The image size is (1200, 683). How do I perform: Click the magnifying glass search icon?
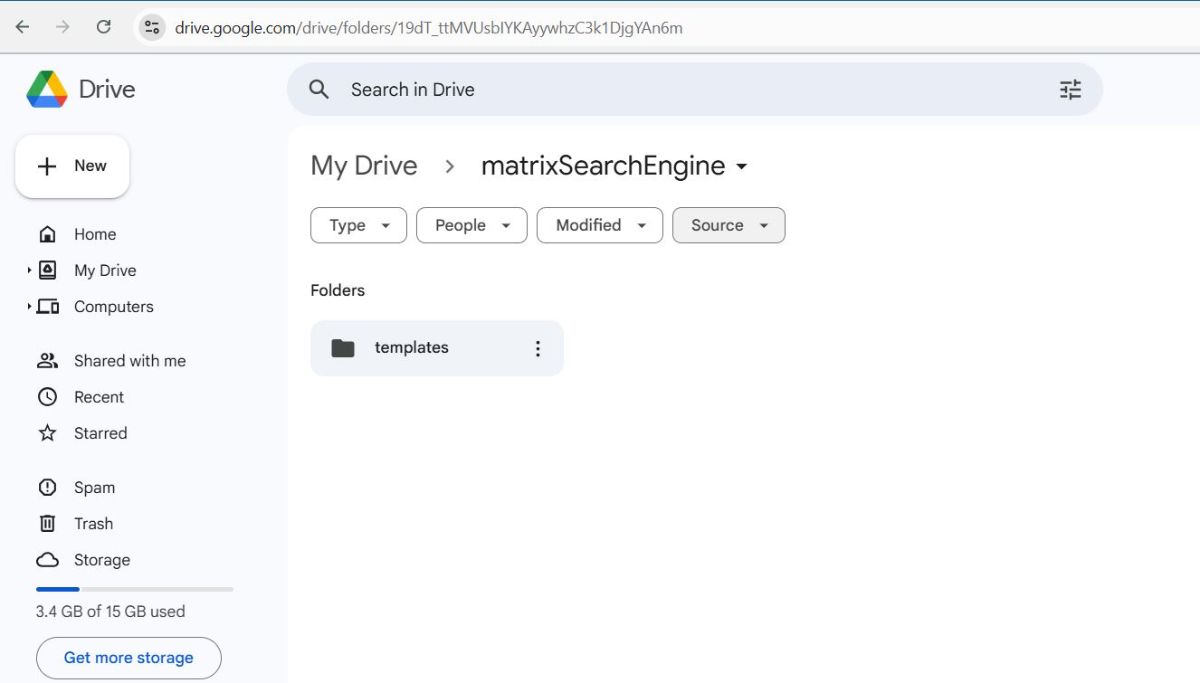319,90
